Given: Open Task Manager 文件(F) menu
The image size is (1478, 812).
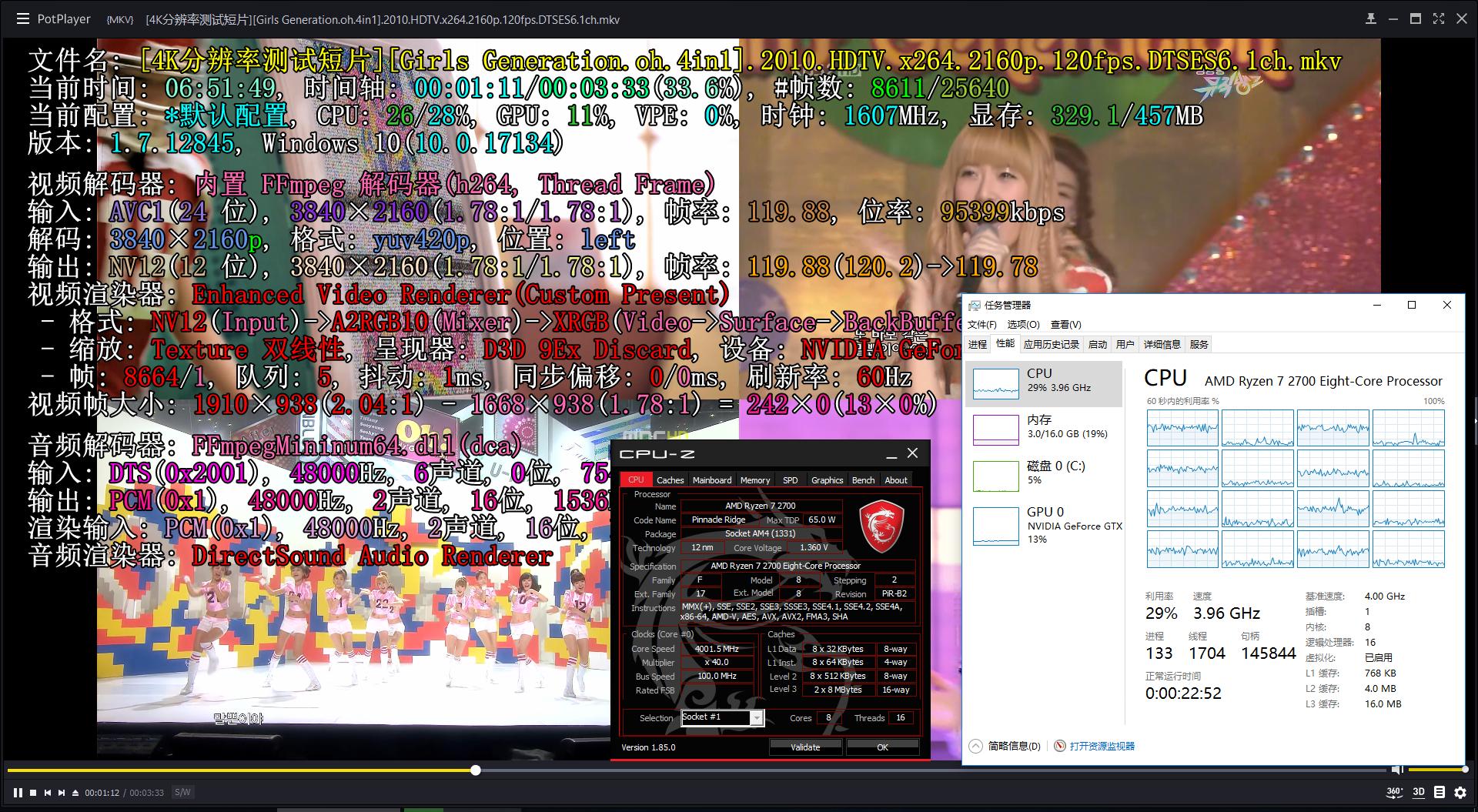Looking at the screenshot, I should click(982, 325).
